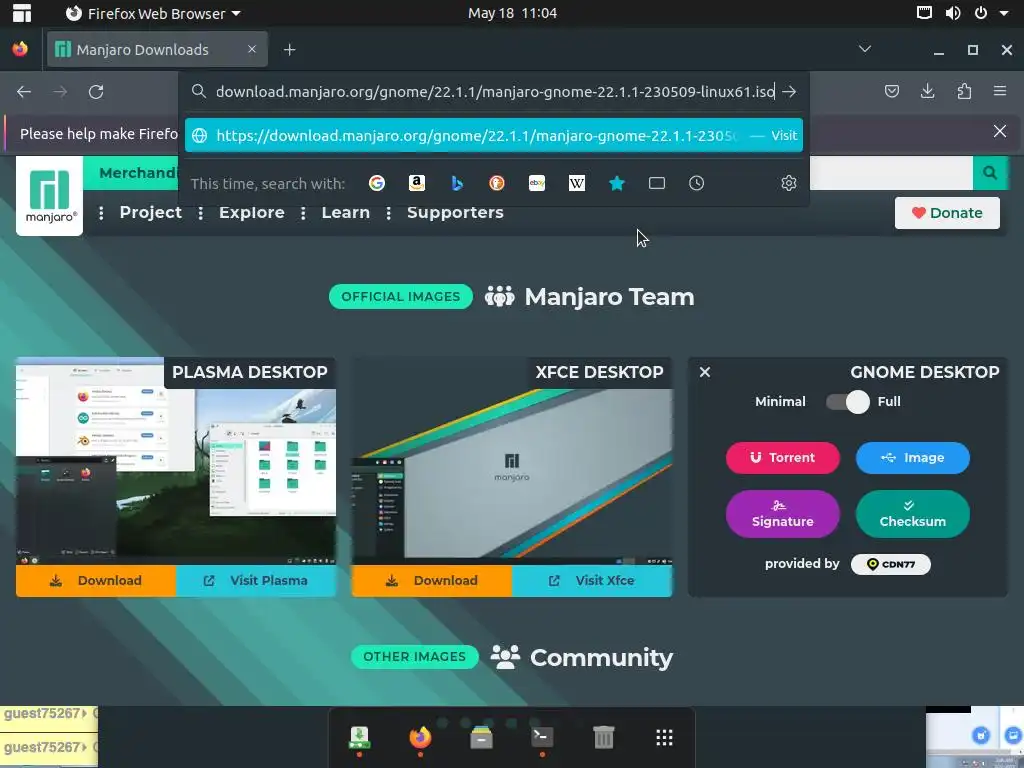Expand the List all tabs chevron
Image resolution: width=1024 pixels, height=768 pixels.
(865, 49)
